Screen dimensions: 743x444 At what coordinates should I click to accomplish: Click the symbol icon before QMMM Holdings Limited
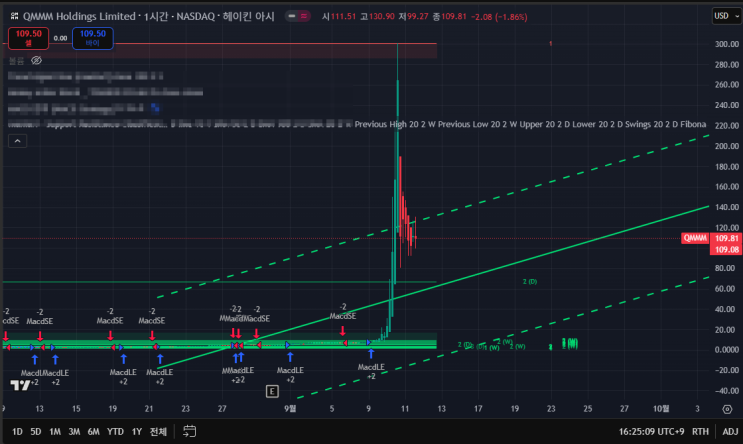[14, 16]
